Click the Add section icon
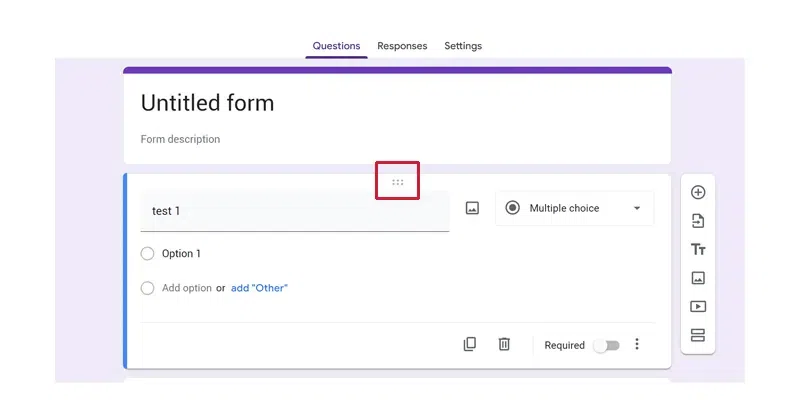Image resolution: width=800 pixels, height=400 pixels. (698, 335)
